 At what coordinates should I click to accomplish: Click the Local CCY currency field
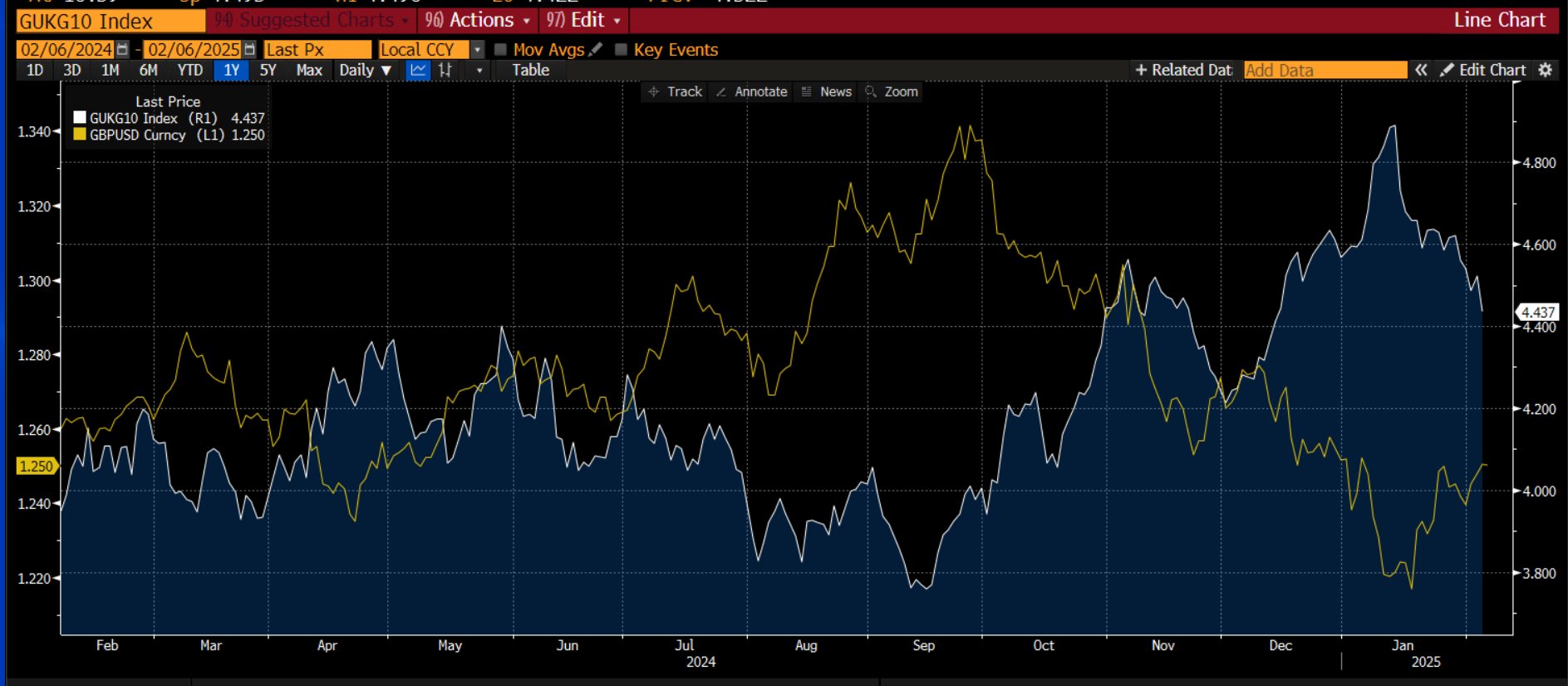[x=424, y=50]
